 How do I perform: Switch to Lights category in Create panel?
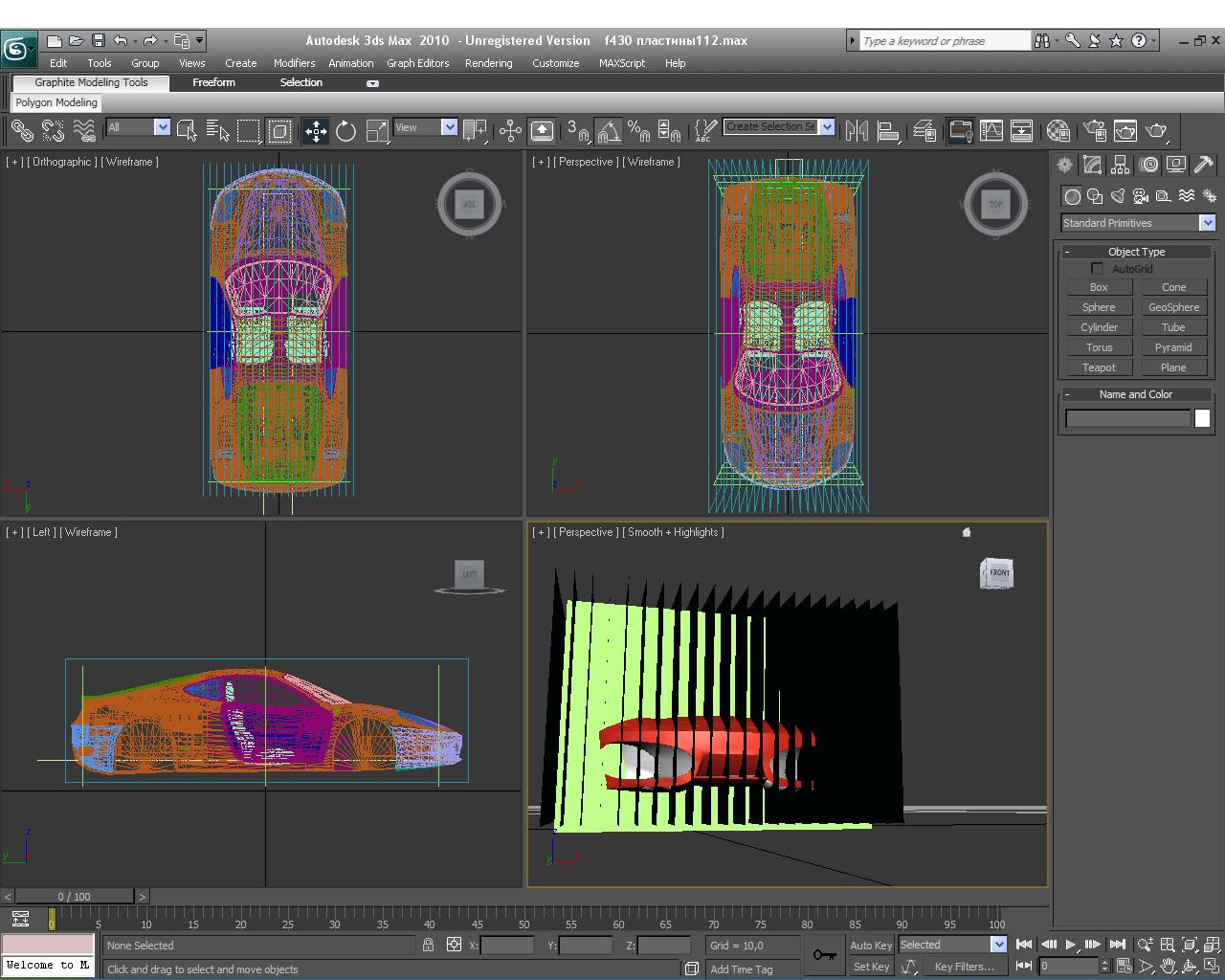coord(1118,196)
